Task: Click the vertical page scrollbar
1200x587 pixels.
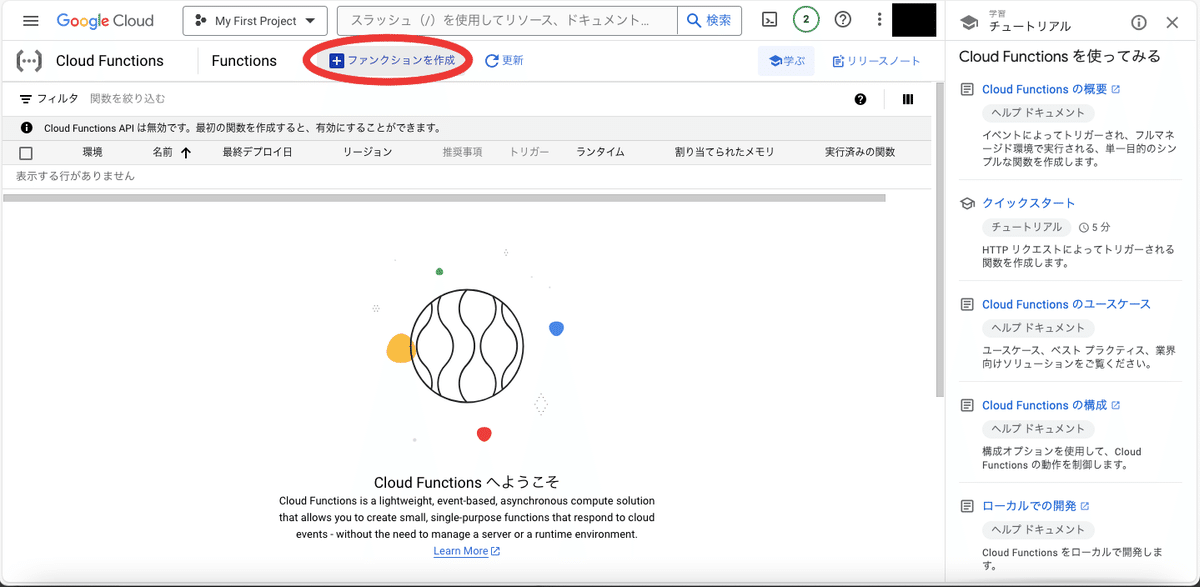Action: 939,240
